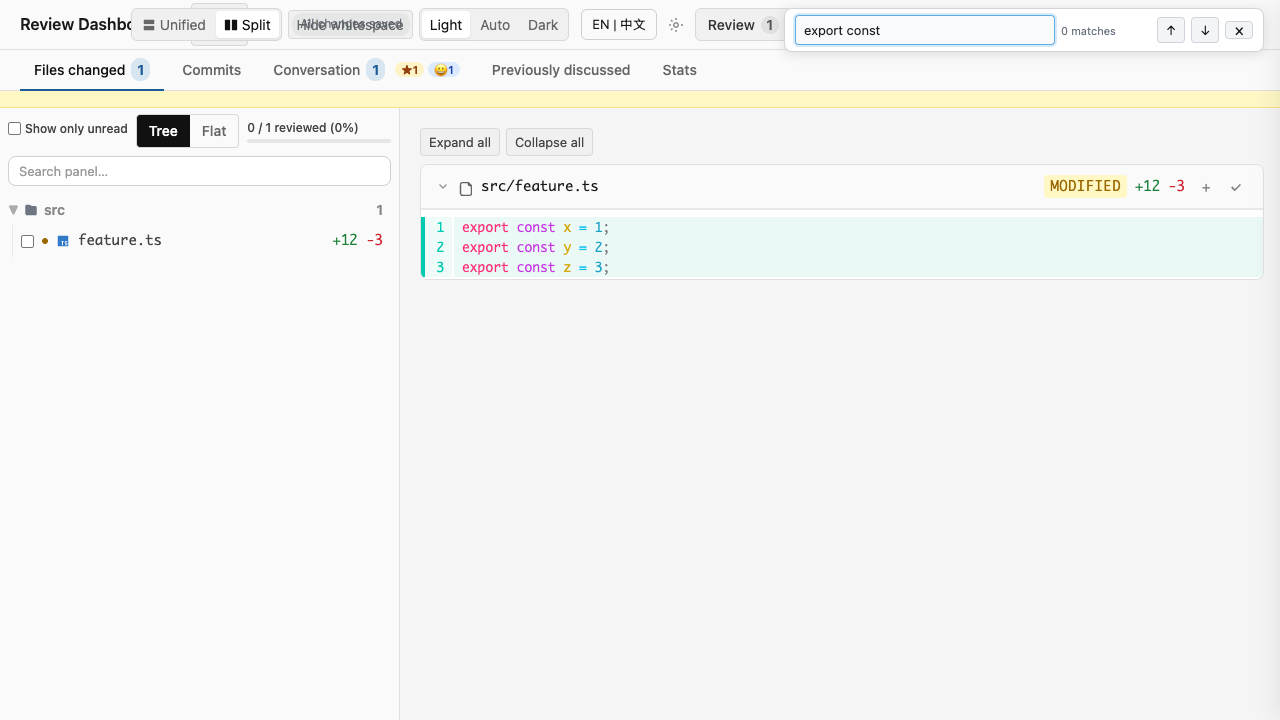Select the Split diff view

tap(247, 25)
